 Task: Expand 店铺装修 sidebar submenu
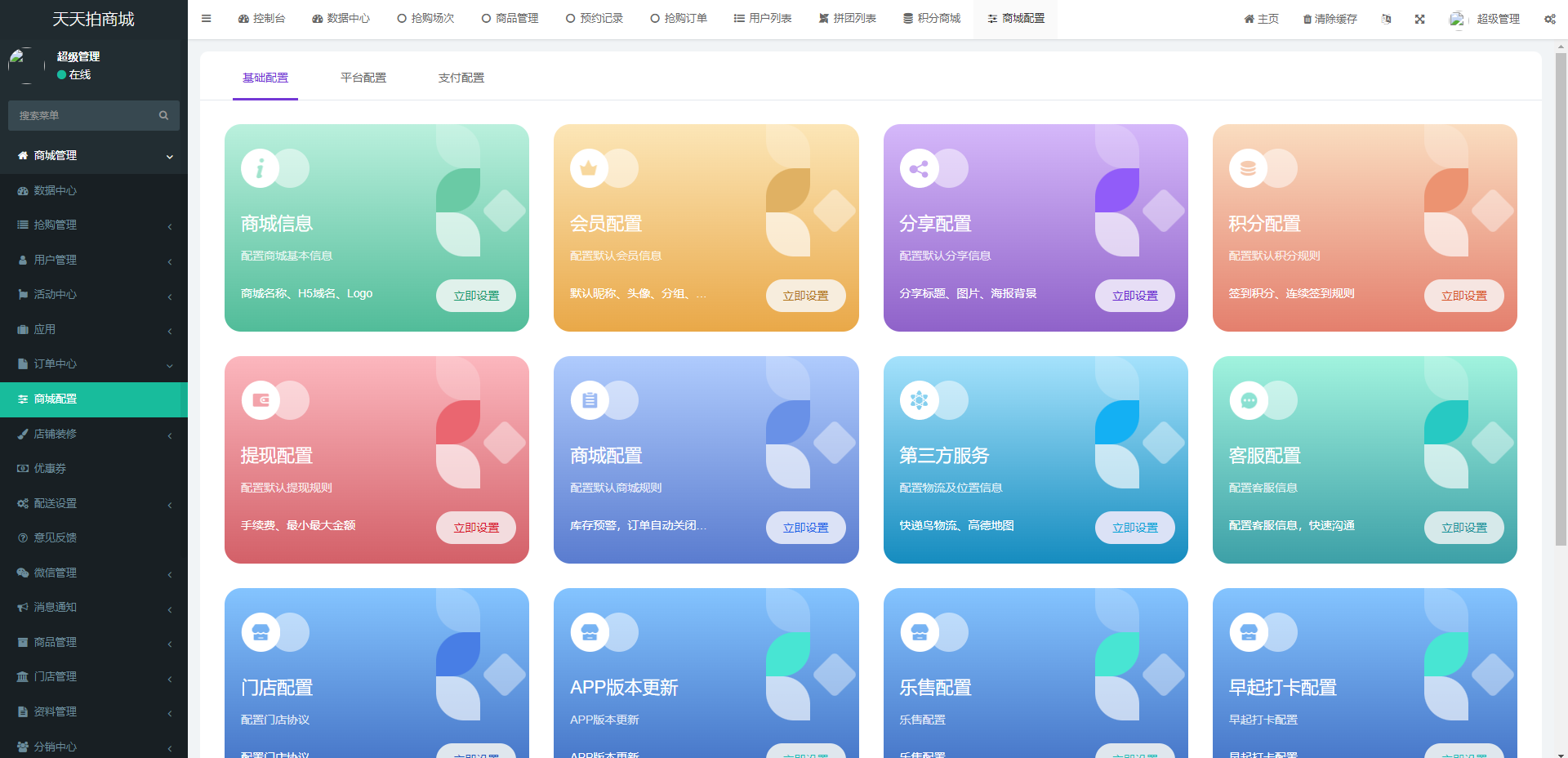point(94,434)
